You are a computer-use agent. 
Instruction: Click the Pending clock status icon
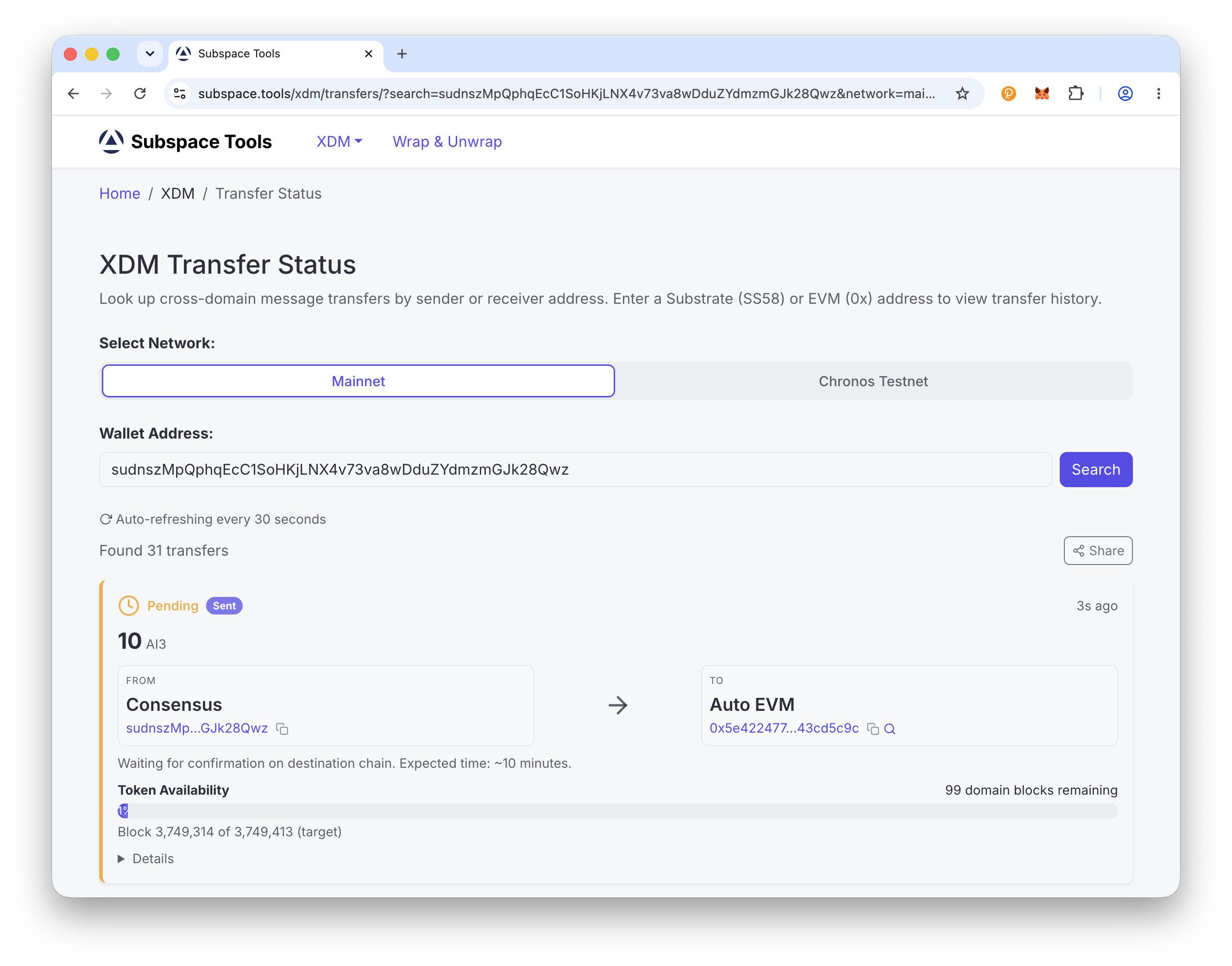tap(128, 606)
